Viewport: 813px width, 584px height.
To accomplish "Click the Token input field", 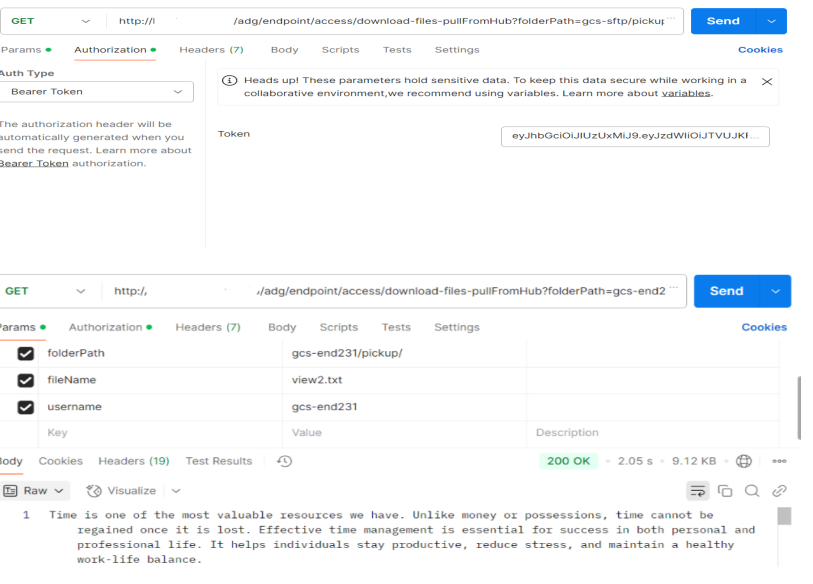I will [x=635, y=136].
